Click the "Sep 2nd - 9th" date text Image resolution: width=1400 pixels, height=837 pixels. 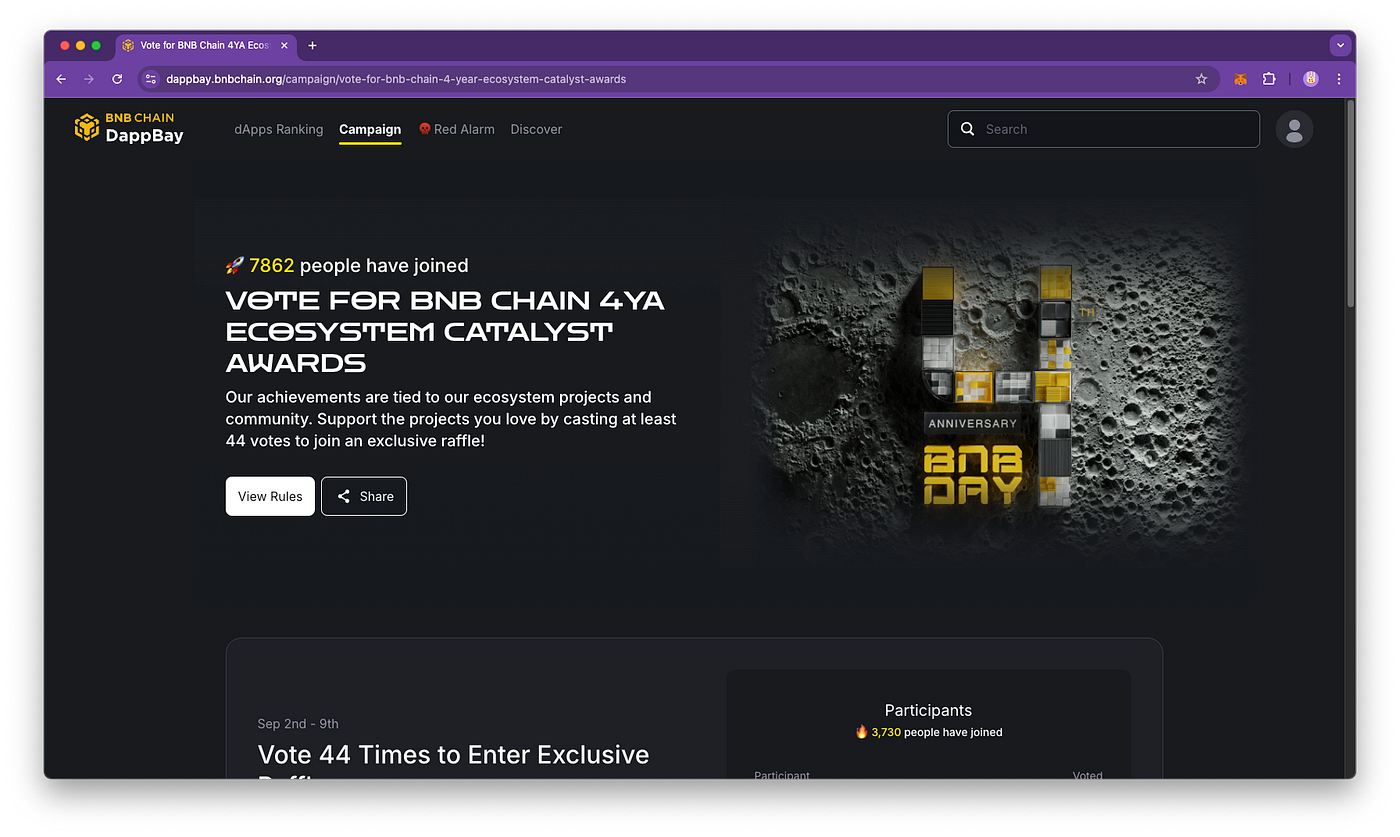[298, 724]
